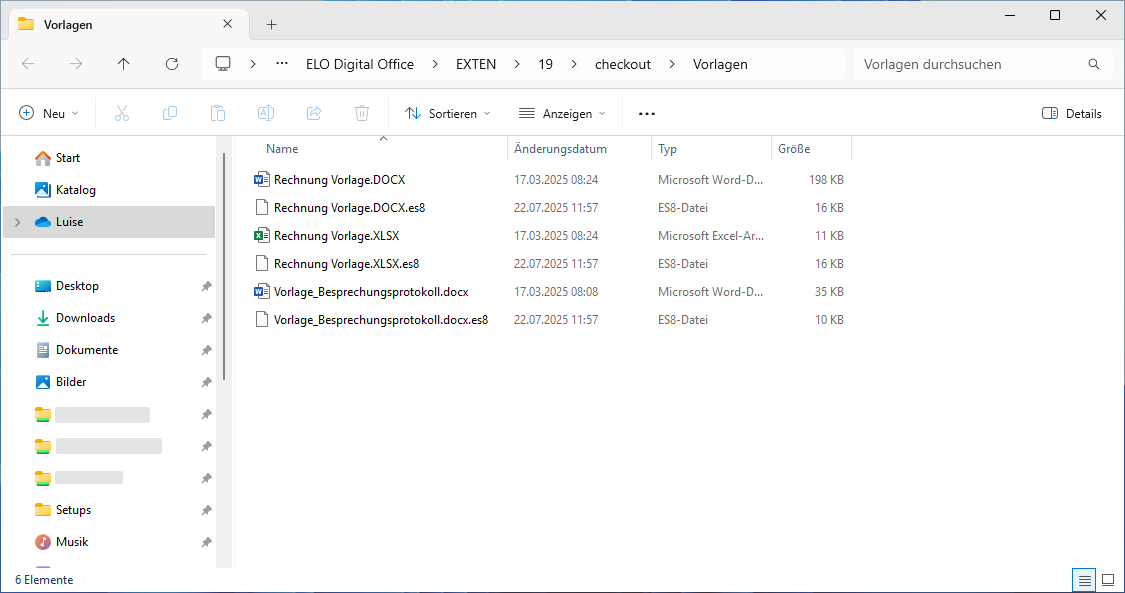Screen dimensions: 1125x593
Task: Click the Delete trash icon
Action: (361, 113)
